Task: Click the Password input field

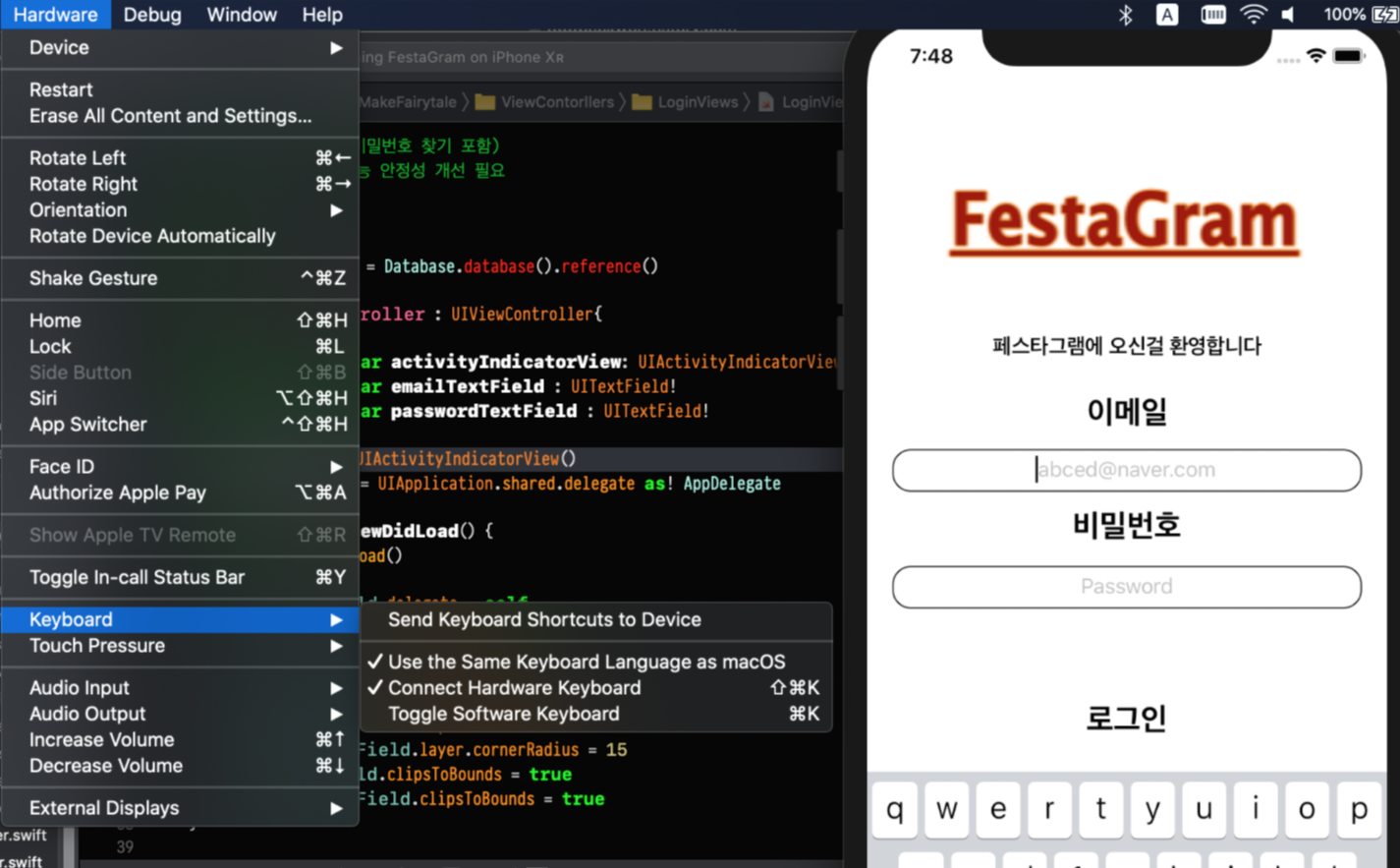Action: coord(1126,587)
